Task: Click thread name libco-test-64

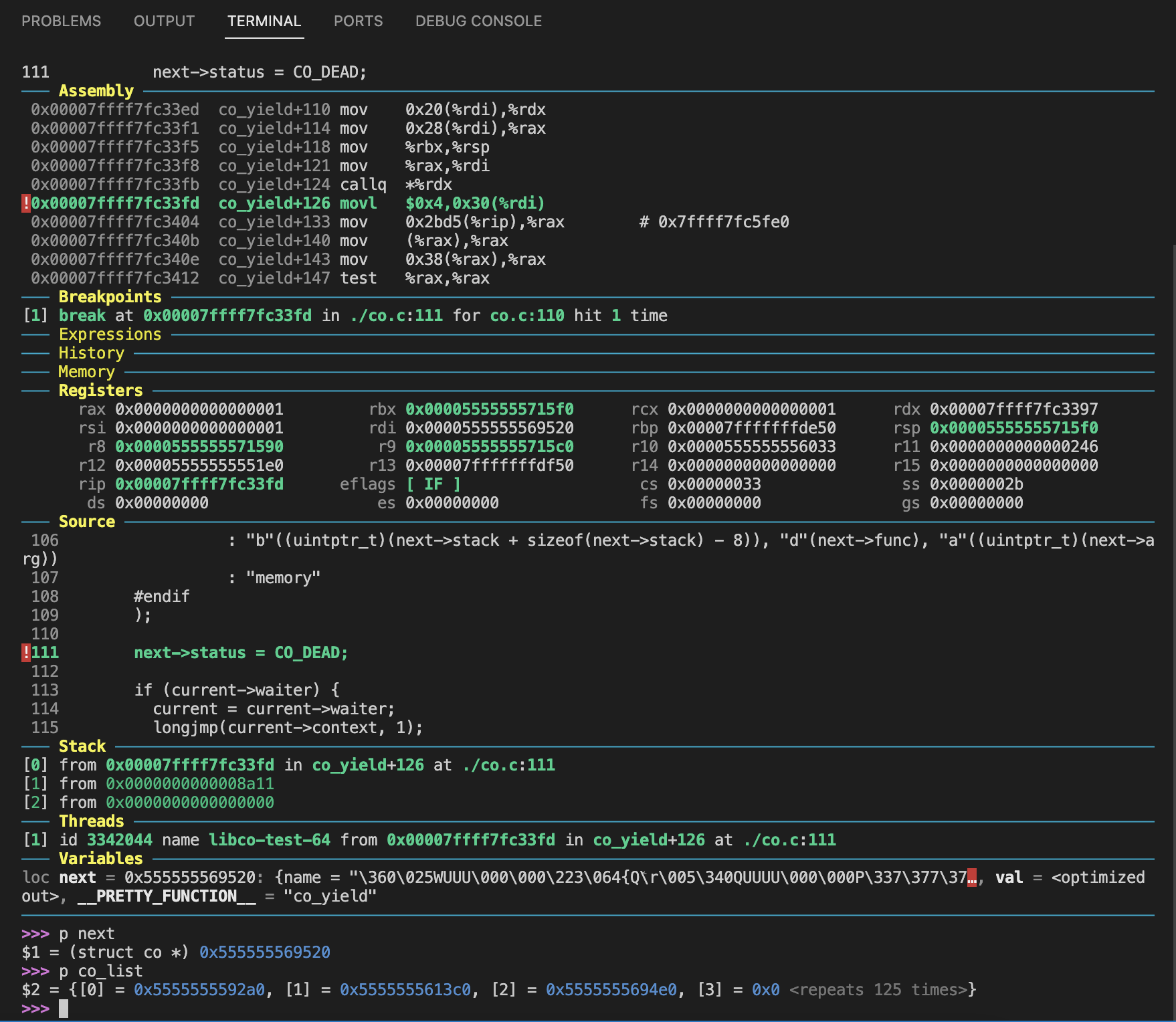Action: click(270, 839)
